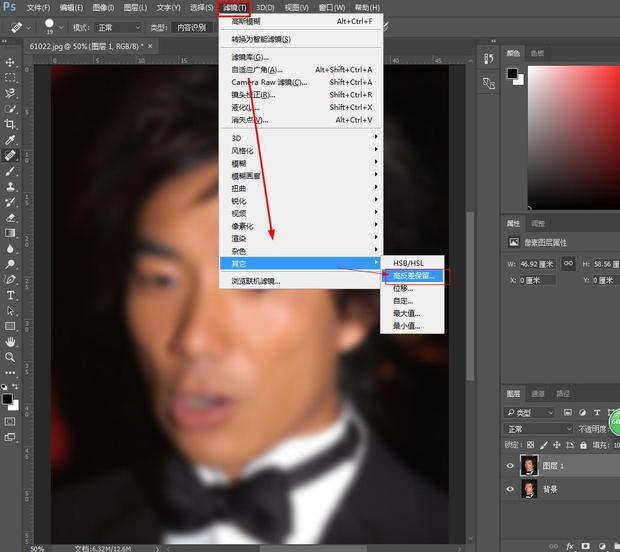Open the 滤镜库 filter gallery entry
620x552 pixels.
[x=250, y=57]
